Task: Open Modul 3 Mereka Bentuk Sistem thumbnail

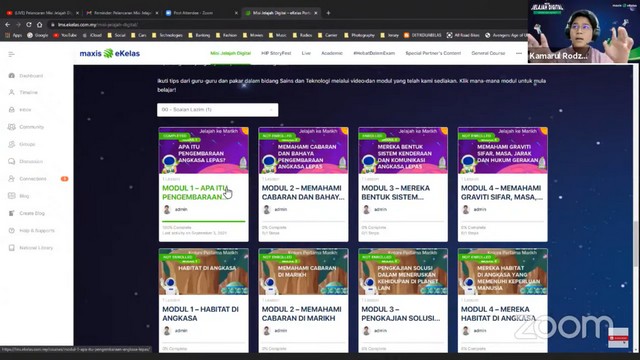Action: 403,150
